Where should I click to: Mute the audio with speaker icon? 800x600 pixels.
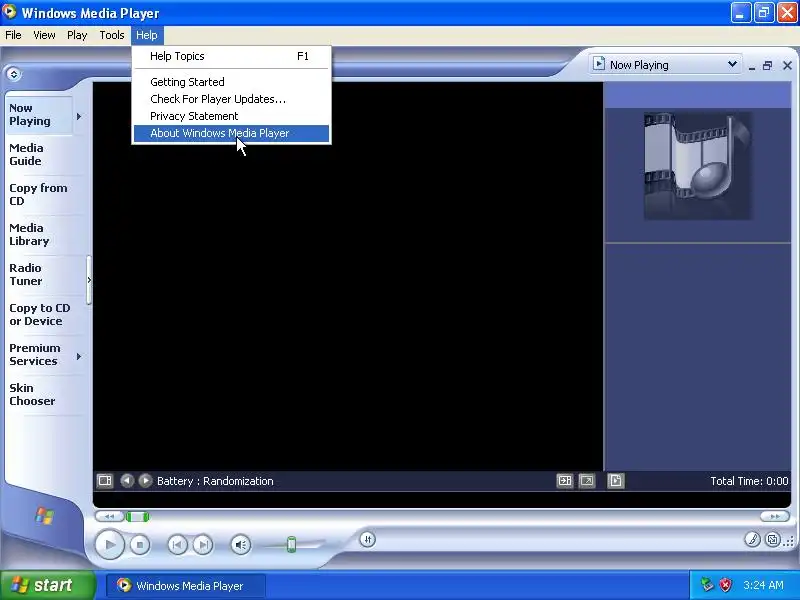click(241, 545)
